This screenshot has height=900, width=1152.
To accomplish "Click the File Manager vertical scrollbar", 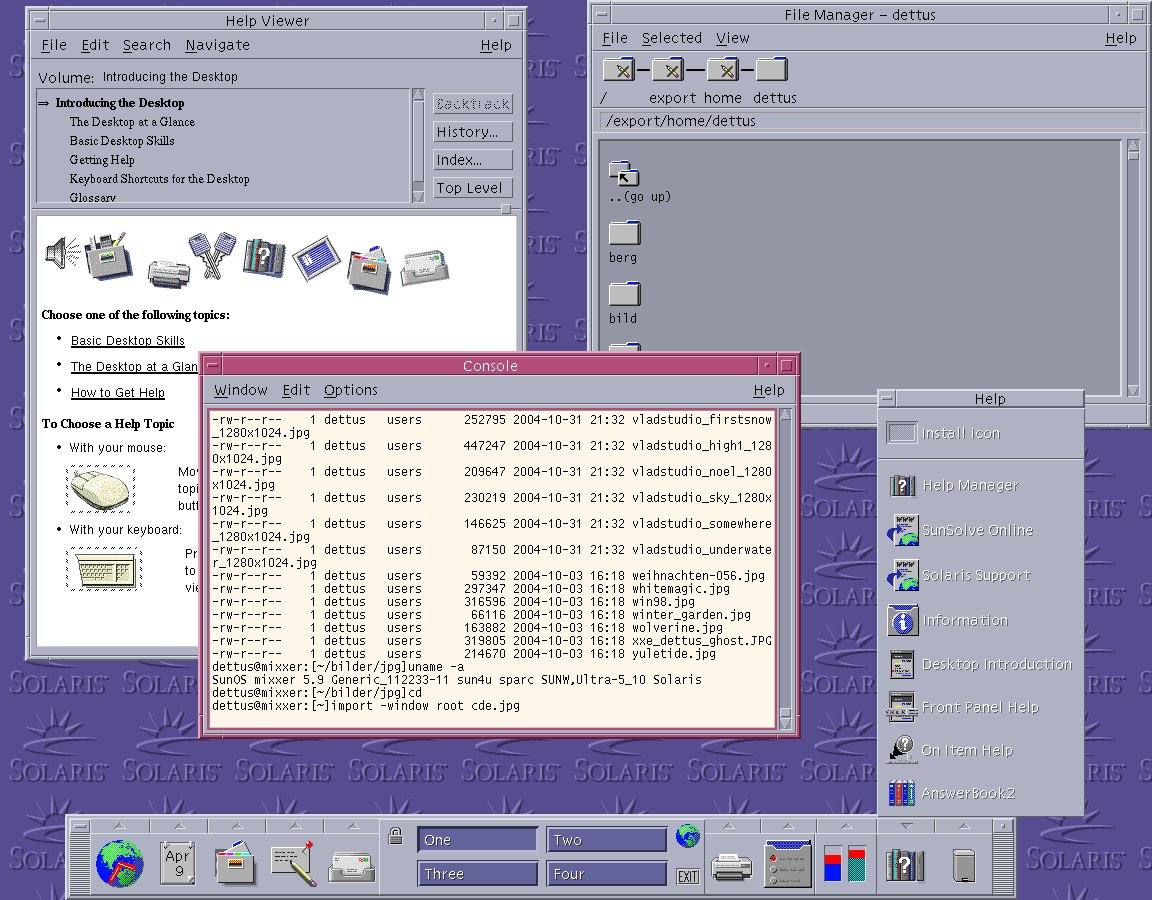I will pos(1133,267).
